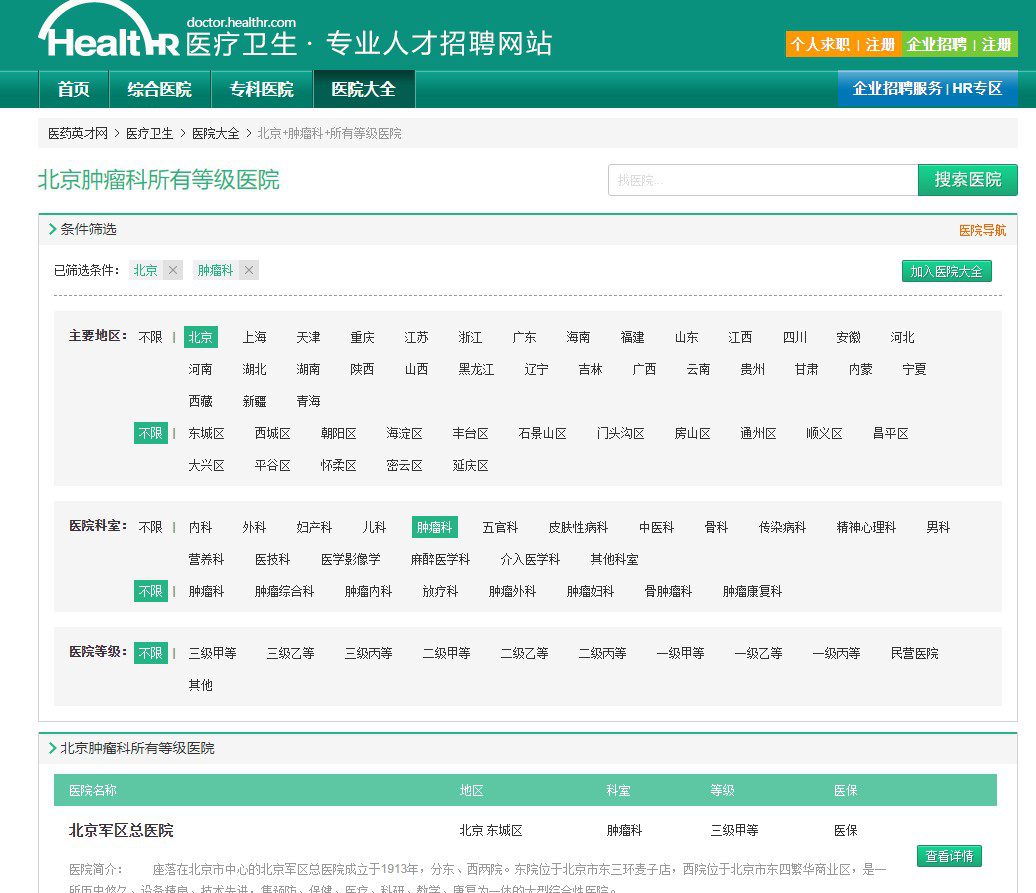Select 医学影像学 department
Screen dimensions: 1036x893
(x=351, y=559)
